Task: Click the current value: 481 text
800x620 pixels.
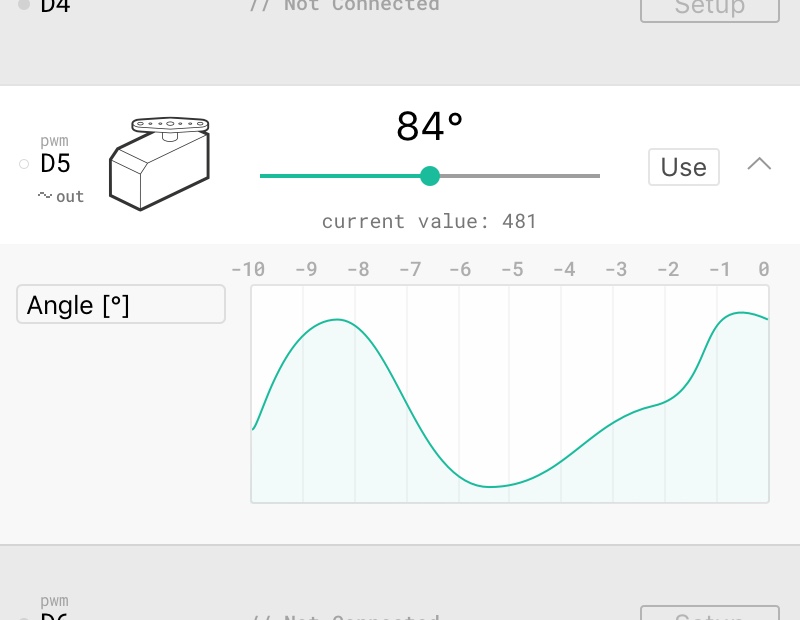Action: (x=430, y=221)
